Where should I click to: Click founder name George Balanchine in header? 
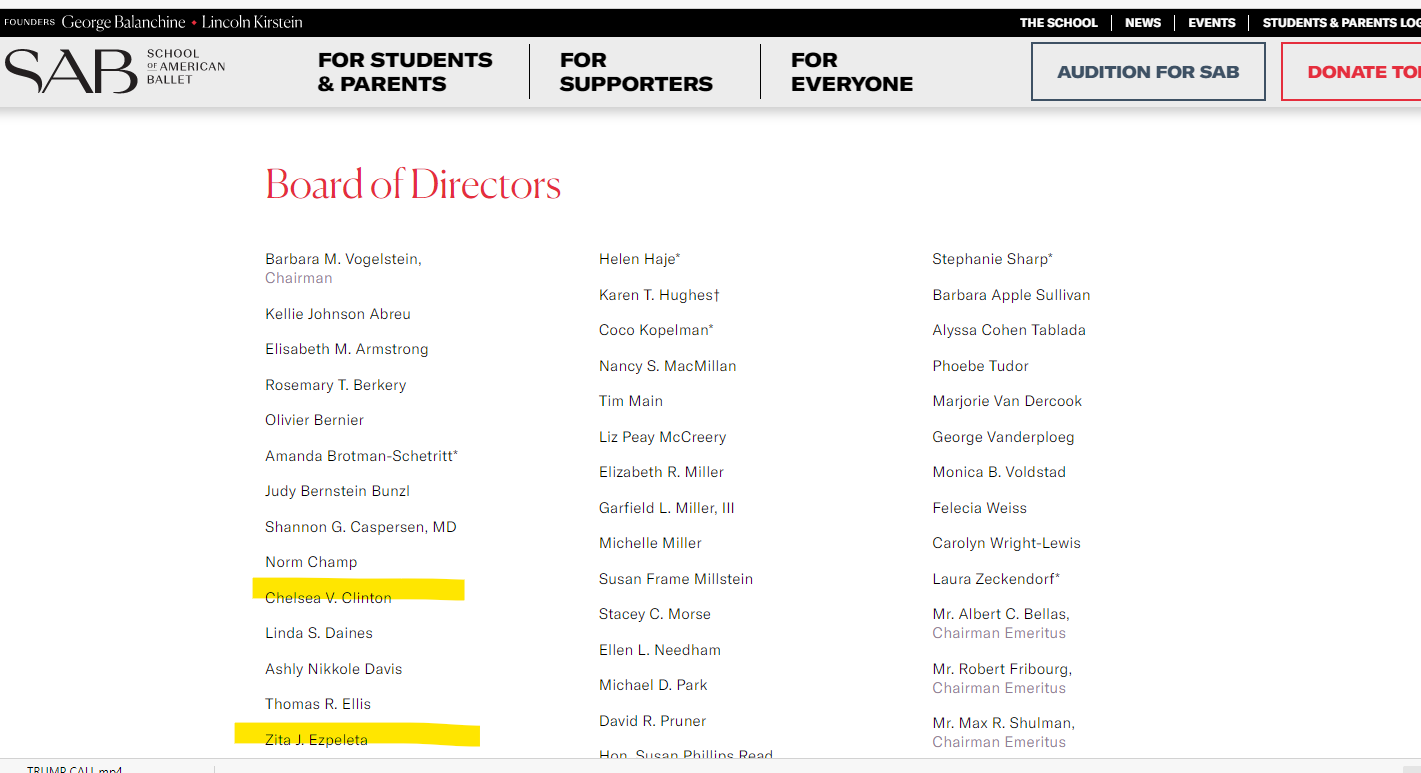123,22
